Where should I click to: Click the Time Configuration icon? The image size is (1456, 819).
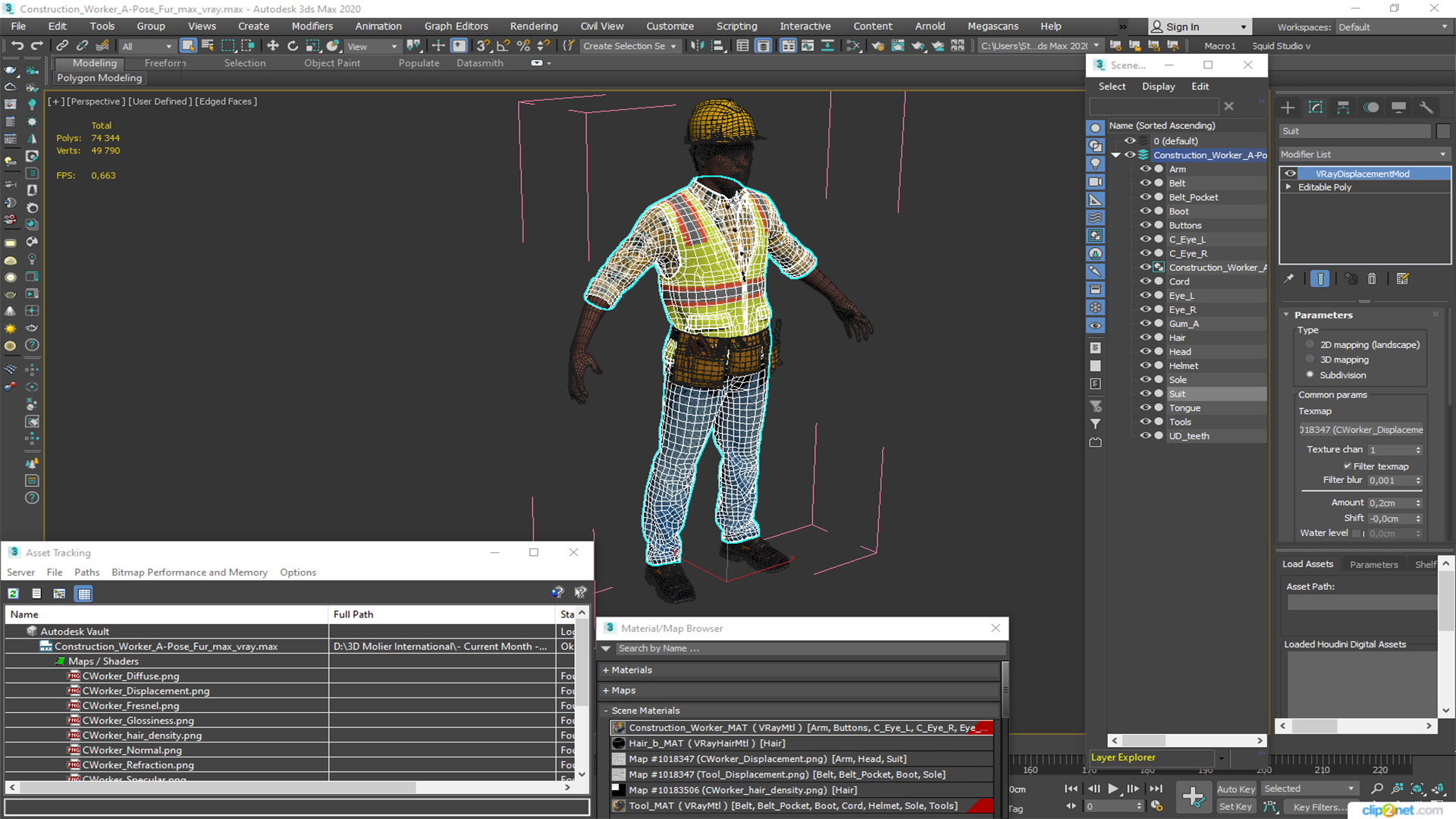(1156, 806)
